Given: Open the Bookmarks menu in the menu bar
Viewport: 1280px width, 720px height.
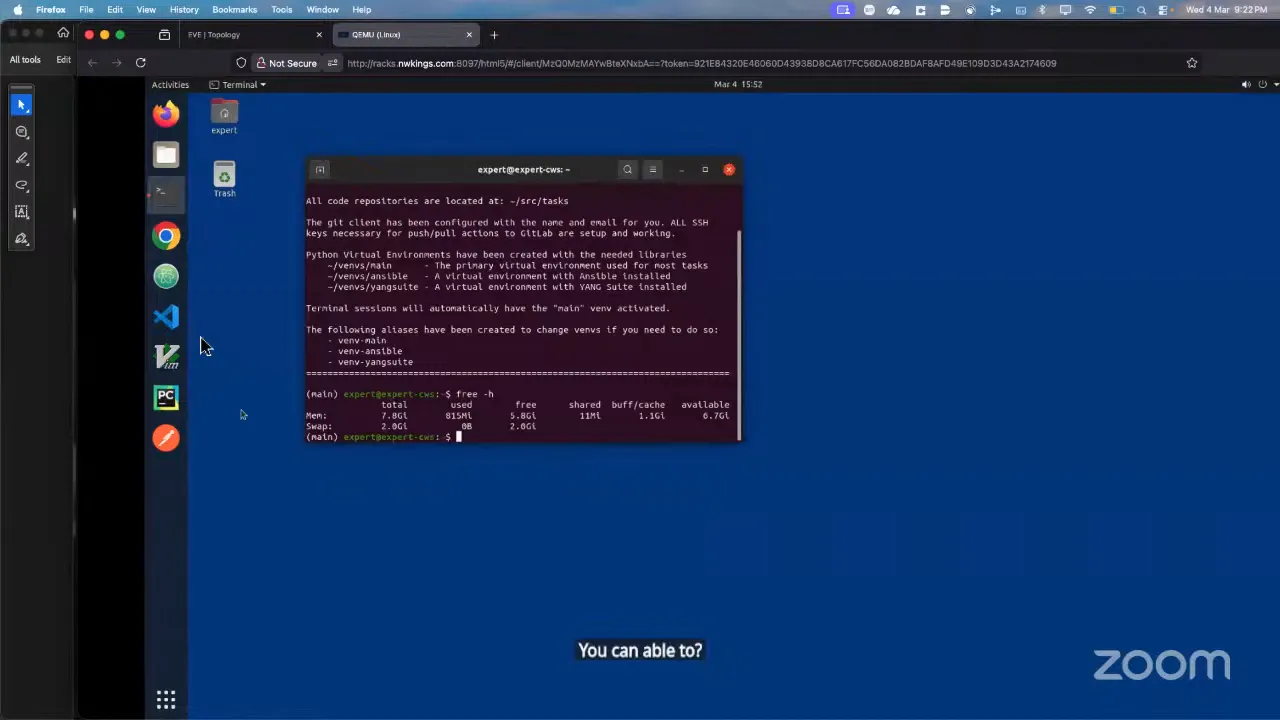Looking at the screenshot, I should pyautogui.click(x=234, y=9).
